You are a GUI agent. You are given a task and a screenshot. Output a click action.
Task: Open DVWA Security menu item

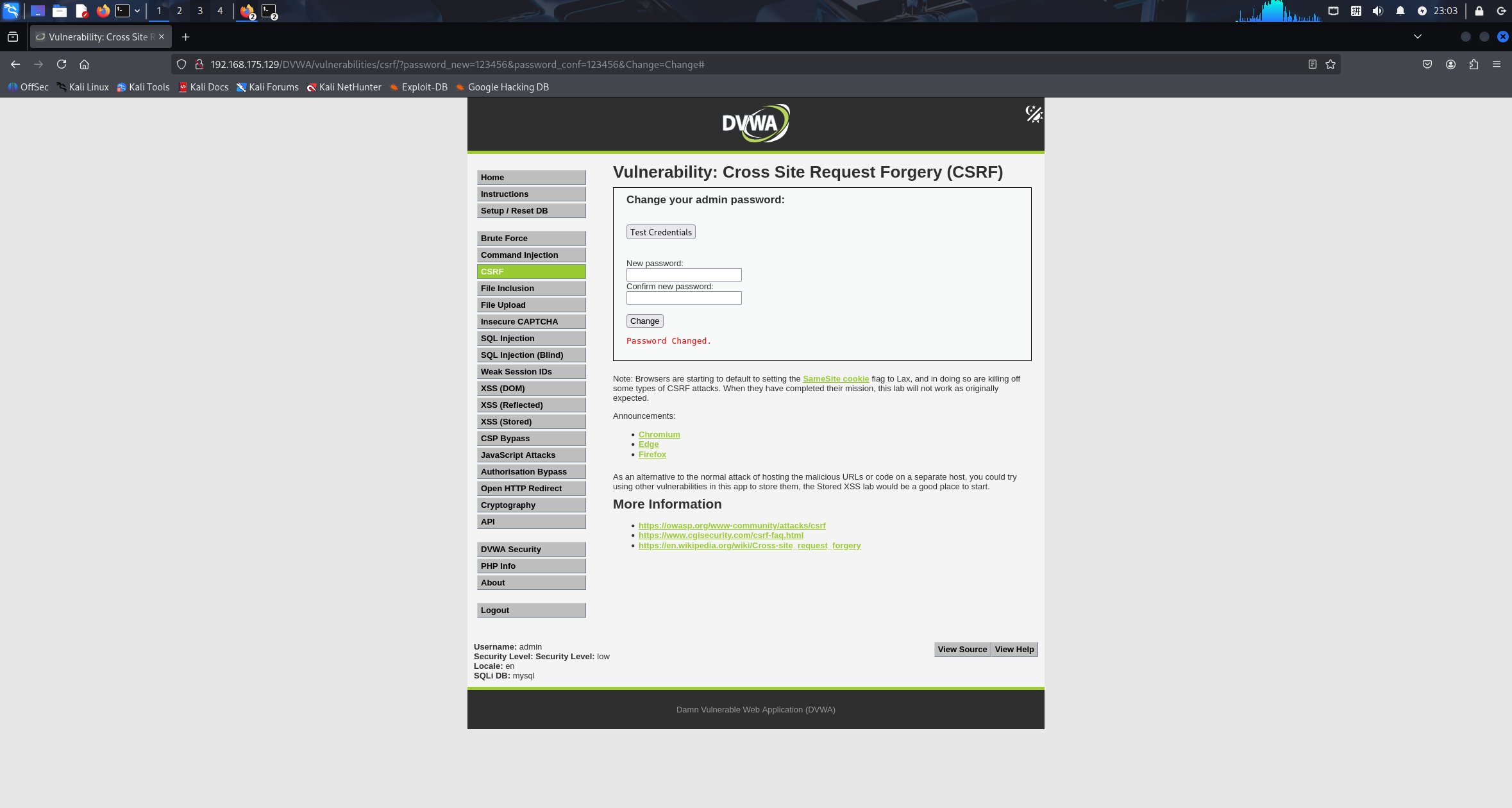pyautogui.click(x=531, y=549)
